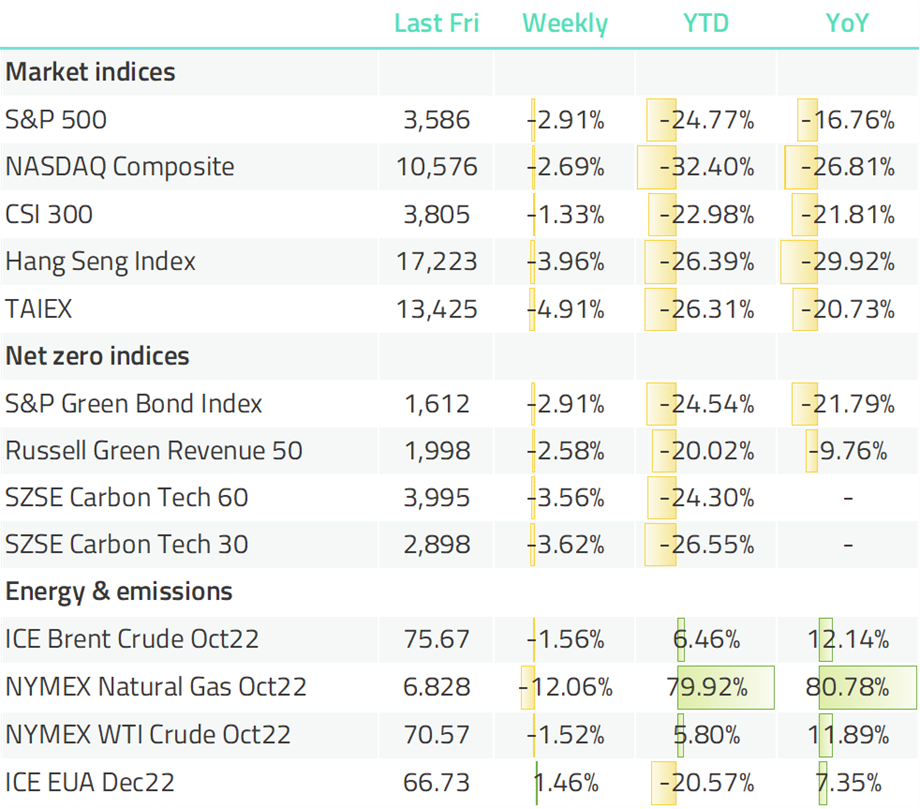Click the "Market indices" section heading
The image size is (920, 809).
click(90, 72)
